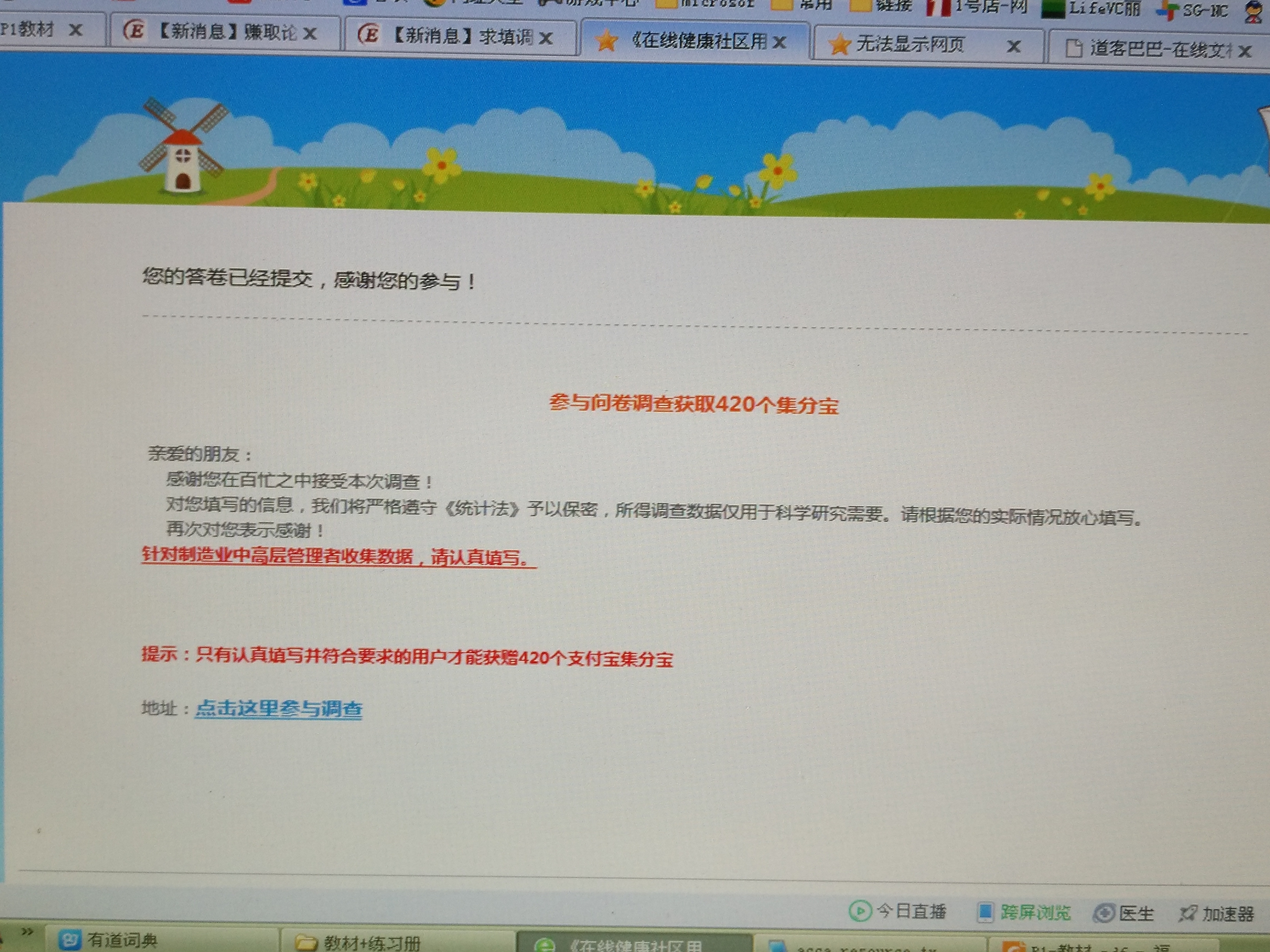Screen dimensions: 1270x952
Task: Open the 医生 browser doctor tool
Action: tap(1124, 913)
